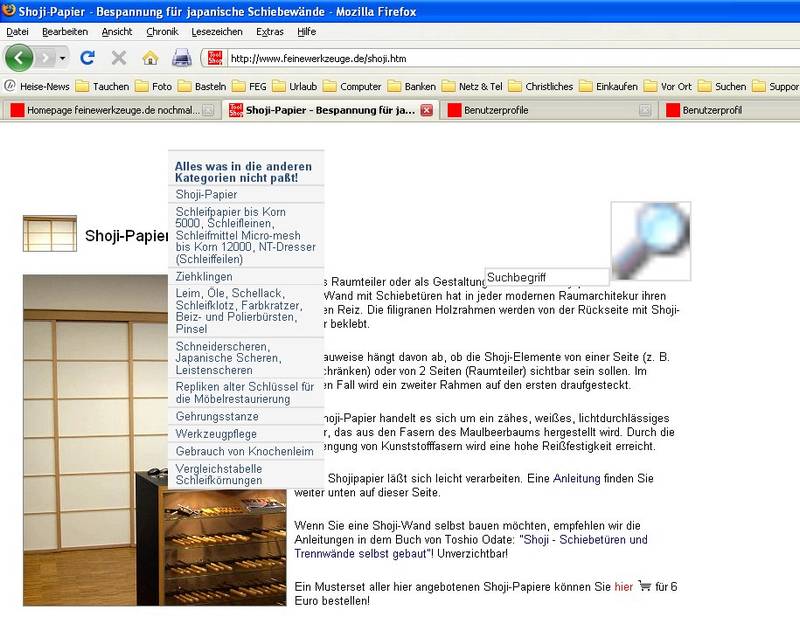Click the grey Stop loading X
800x638 pixels.
118,58
